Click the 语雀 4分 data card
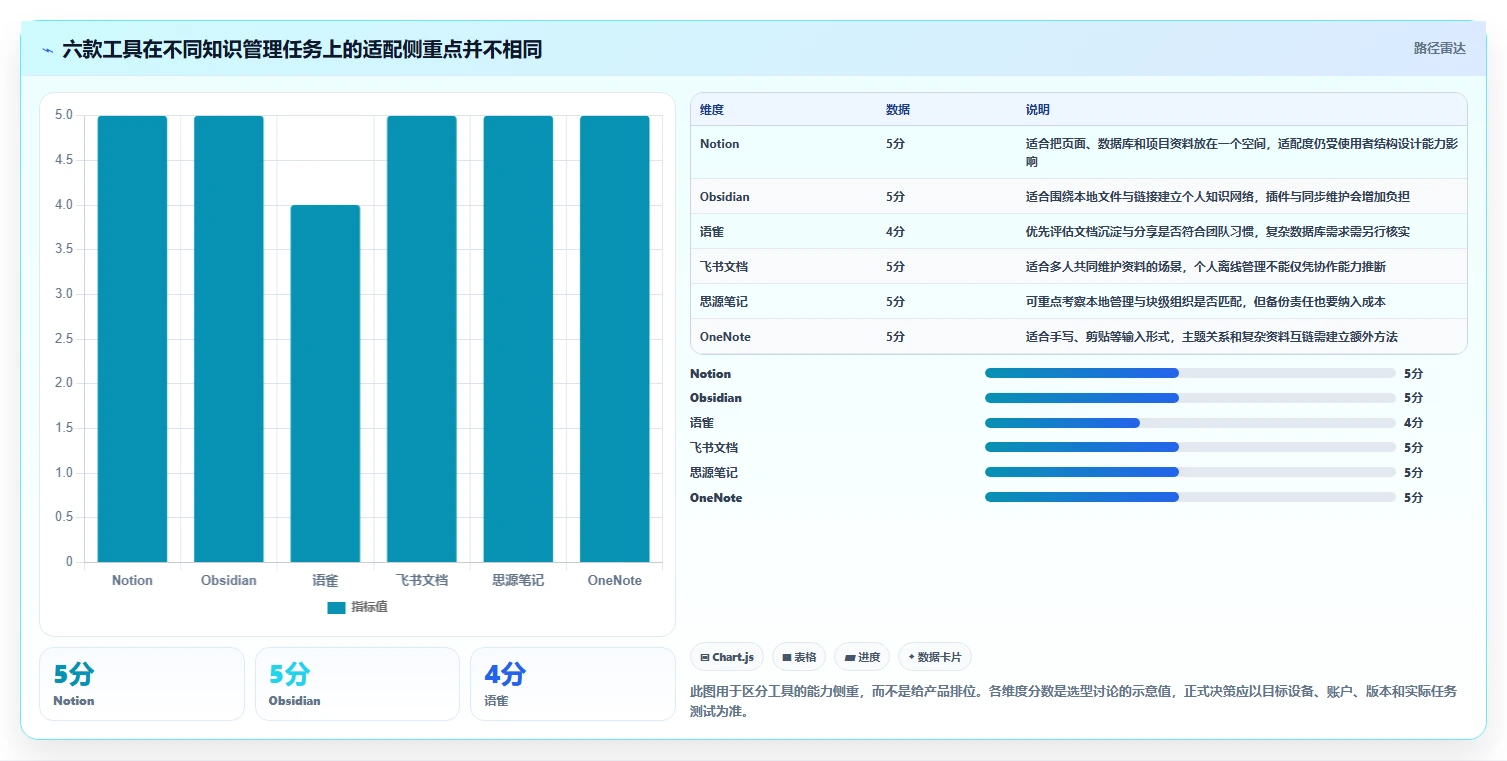 pos(573,684)
